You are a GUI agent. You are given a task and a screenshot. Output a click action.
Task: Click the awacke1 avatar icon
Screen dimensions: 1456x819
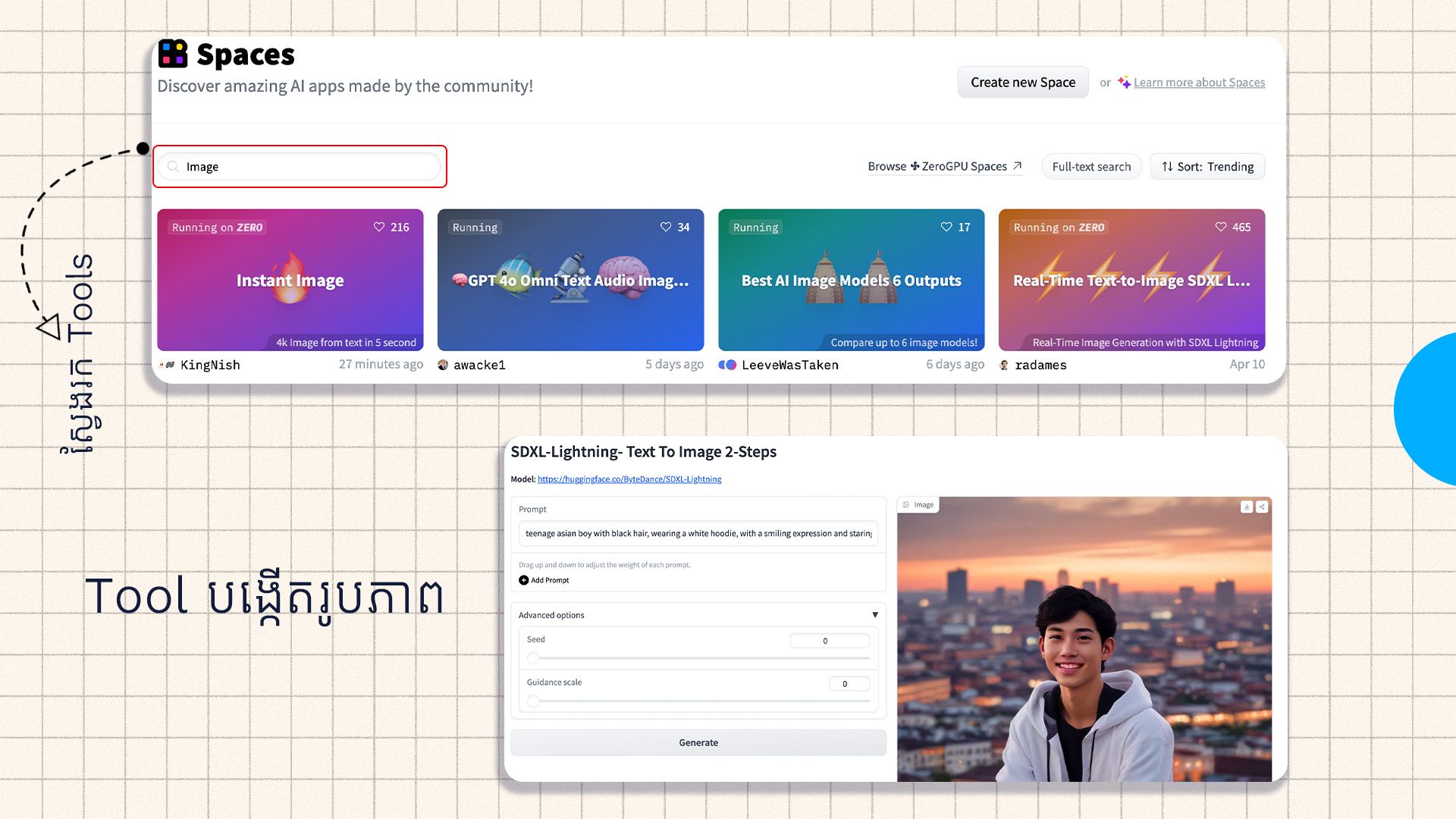pos(443,365)
